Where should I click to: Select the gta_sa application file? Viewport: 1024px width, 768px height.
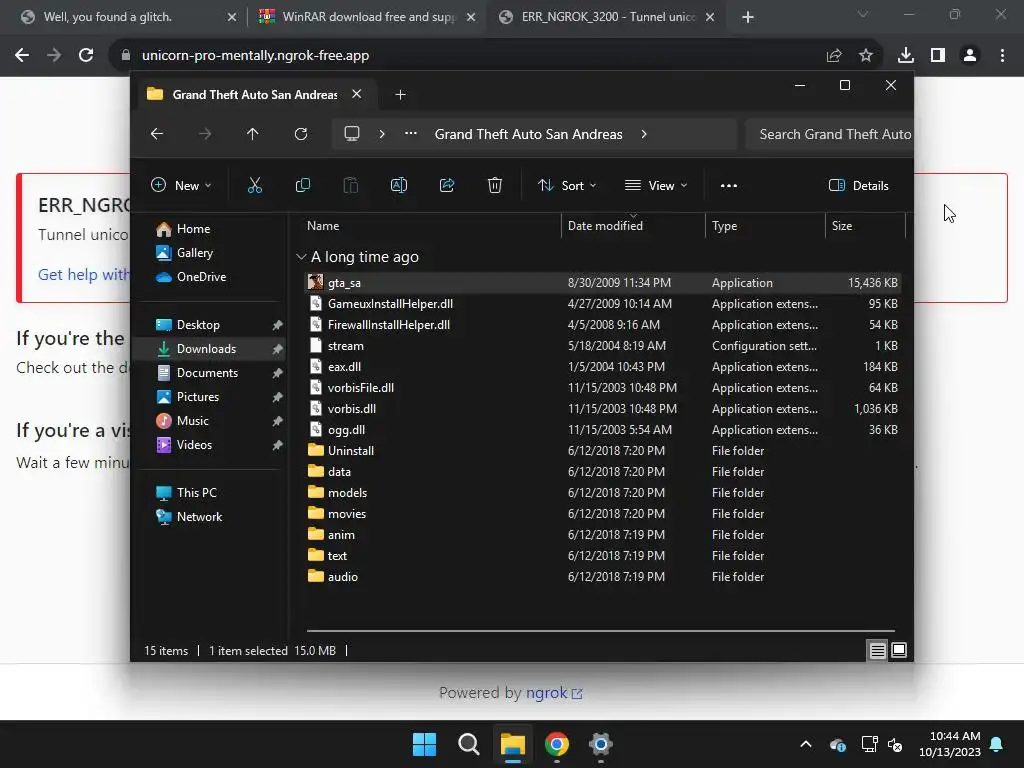tap(602, 283)
